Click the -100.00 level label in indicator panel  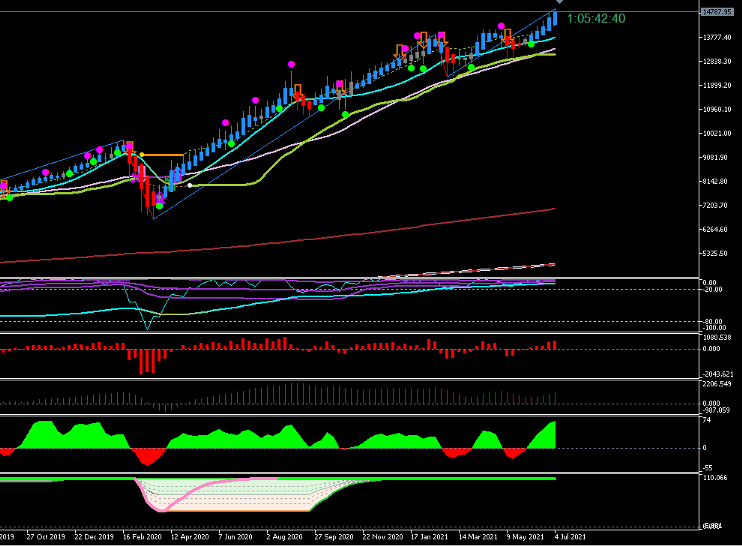click(714, 327)
